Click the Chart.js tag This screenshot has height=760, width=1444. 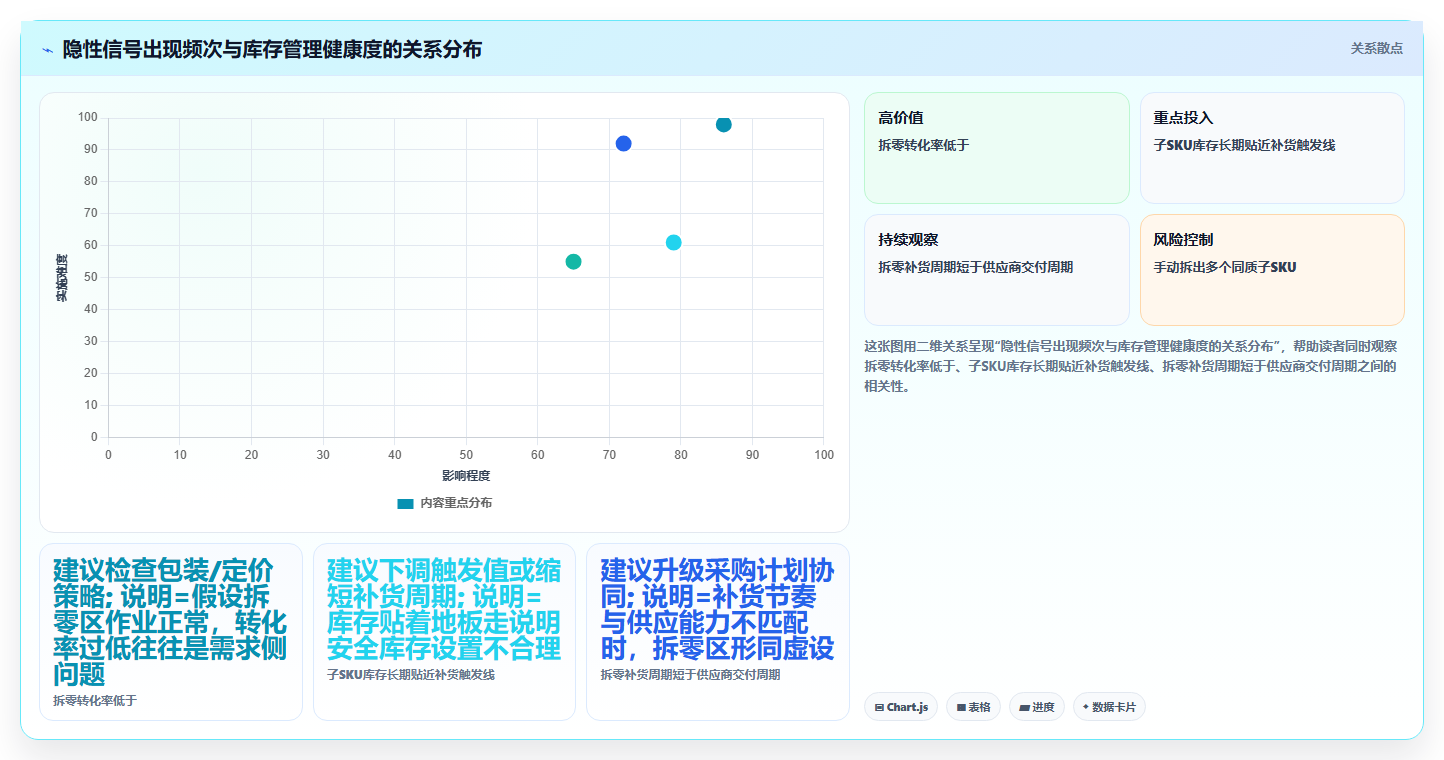coord(900,707)
